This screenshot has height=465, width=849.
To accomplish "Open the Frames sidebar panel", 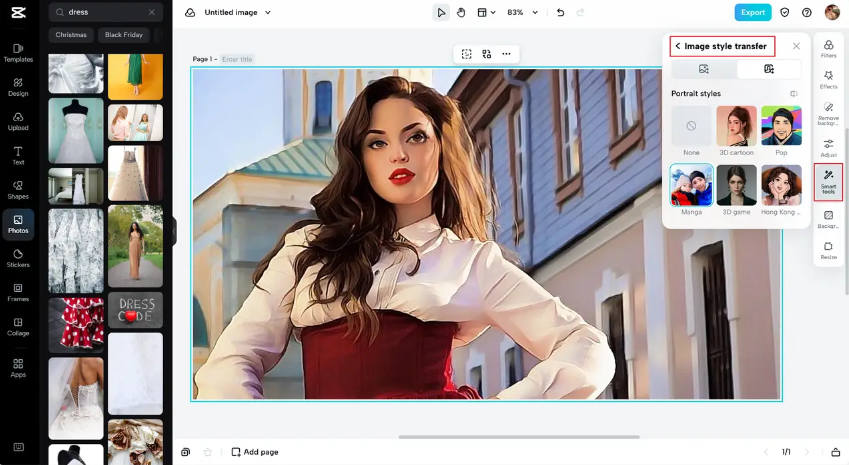I will point(18,292).
